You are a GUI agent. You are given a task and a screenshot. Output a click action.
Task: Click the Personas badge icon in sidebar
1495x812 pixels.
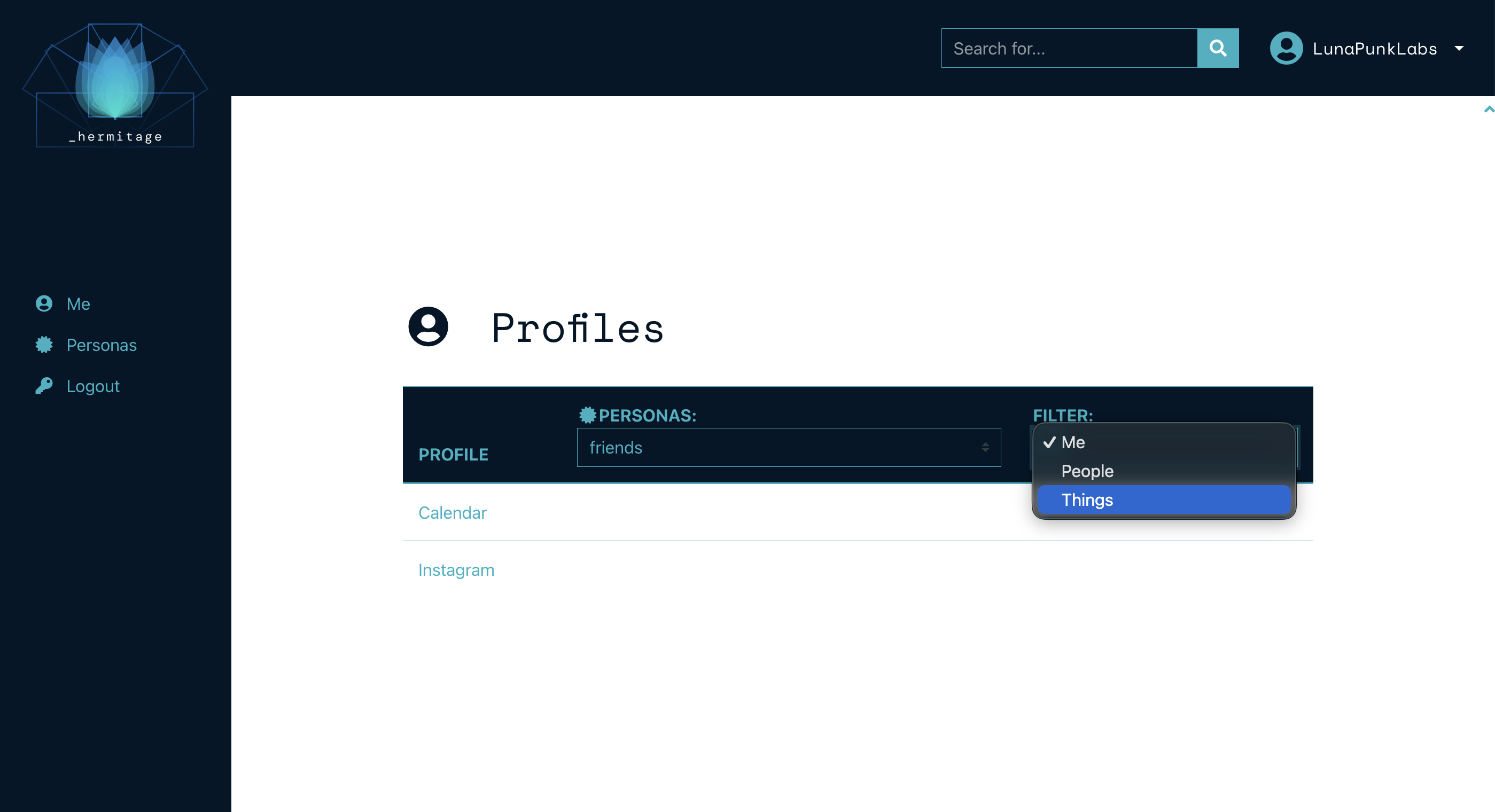point(44,345)
